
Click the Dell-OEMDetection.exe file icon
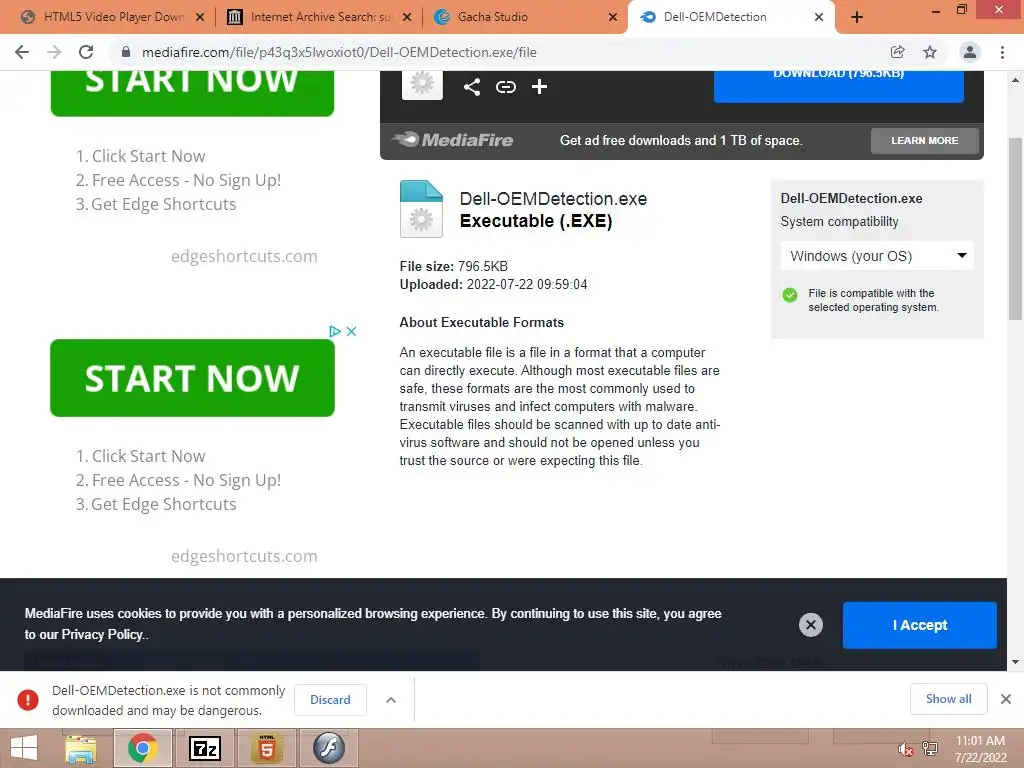pyautogui.click(x=421, y=209)
